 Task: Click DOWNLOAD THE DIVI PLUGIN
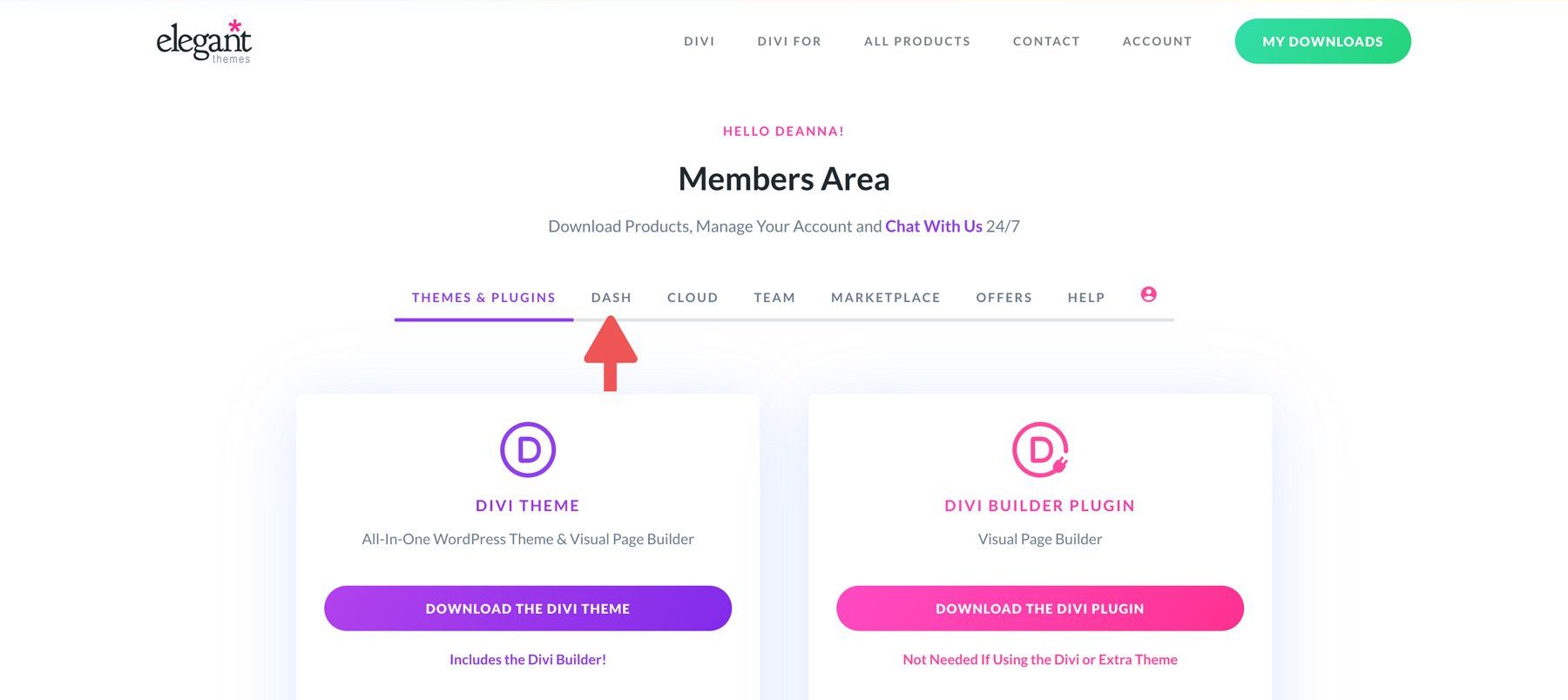coord(1038,608)
